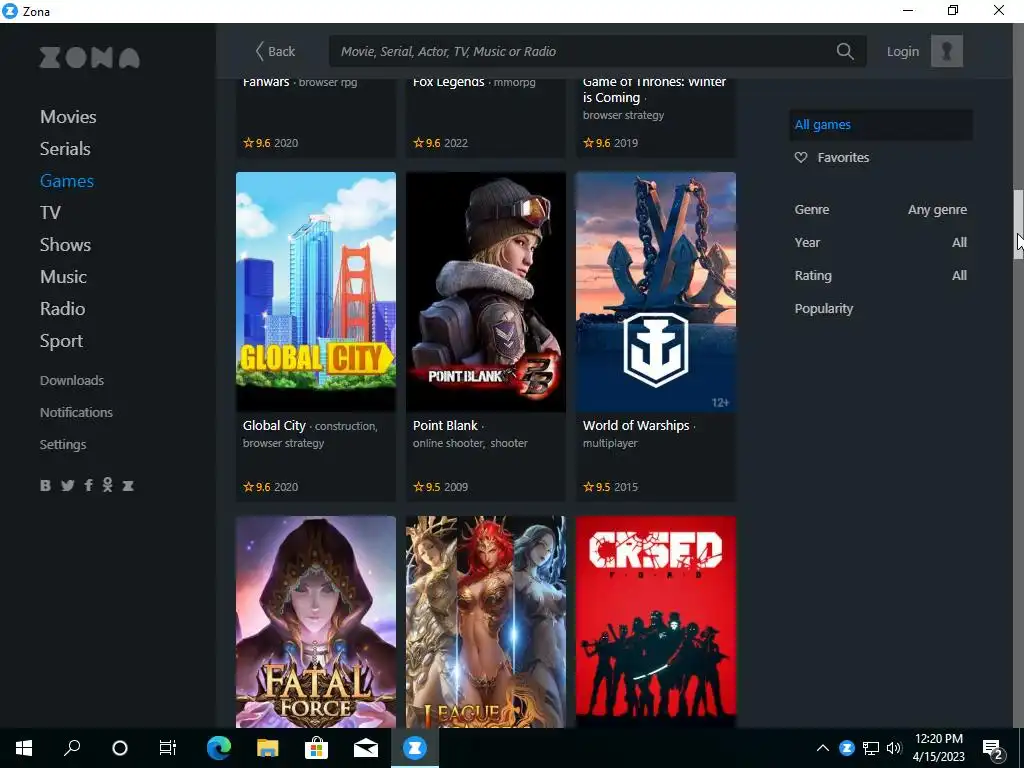Open the Twitter social icon
This screenshot has height=768, width=1024.
(67, 485)
